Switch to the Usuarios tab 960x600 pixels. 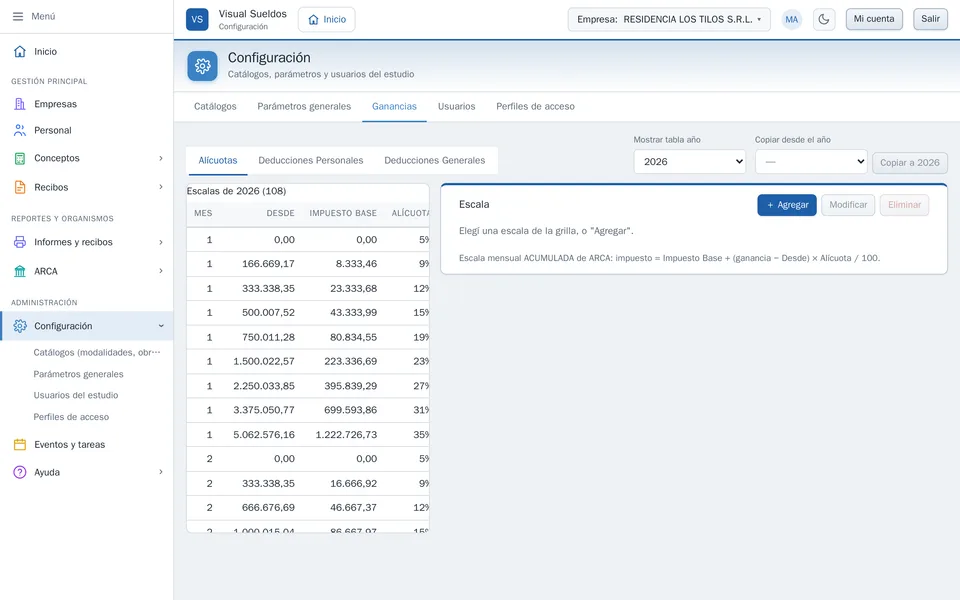coord(456,107)
